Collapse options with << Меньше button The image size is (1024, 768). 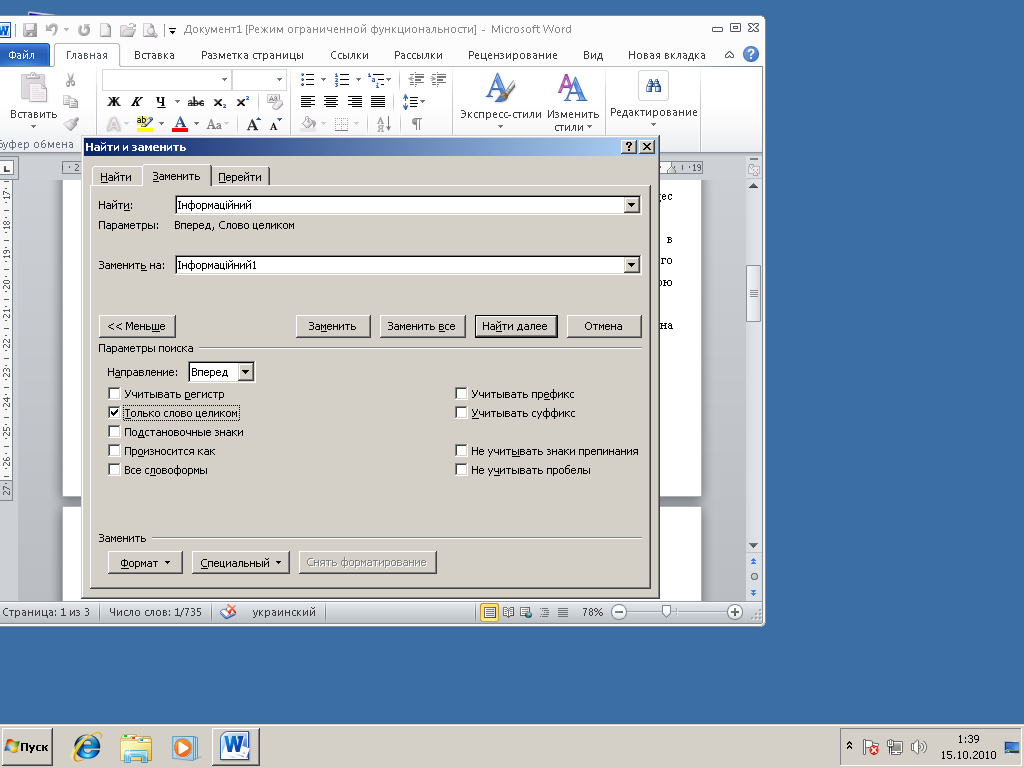pyautogui.click(x=136, y=326)
